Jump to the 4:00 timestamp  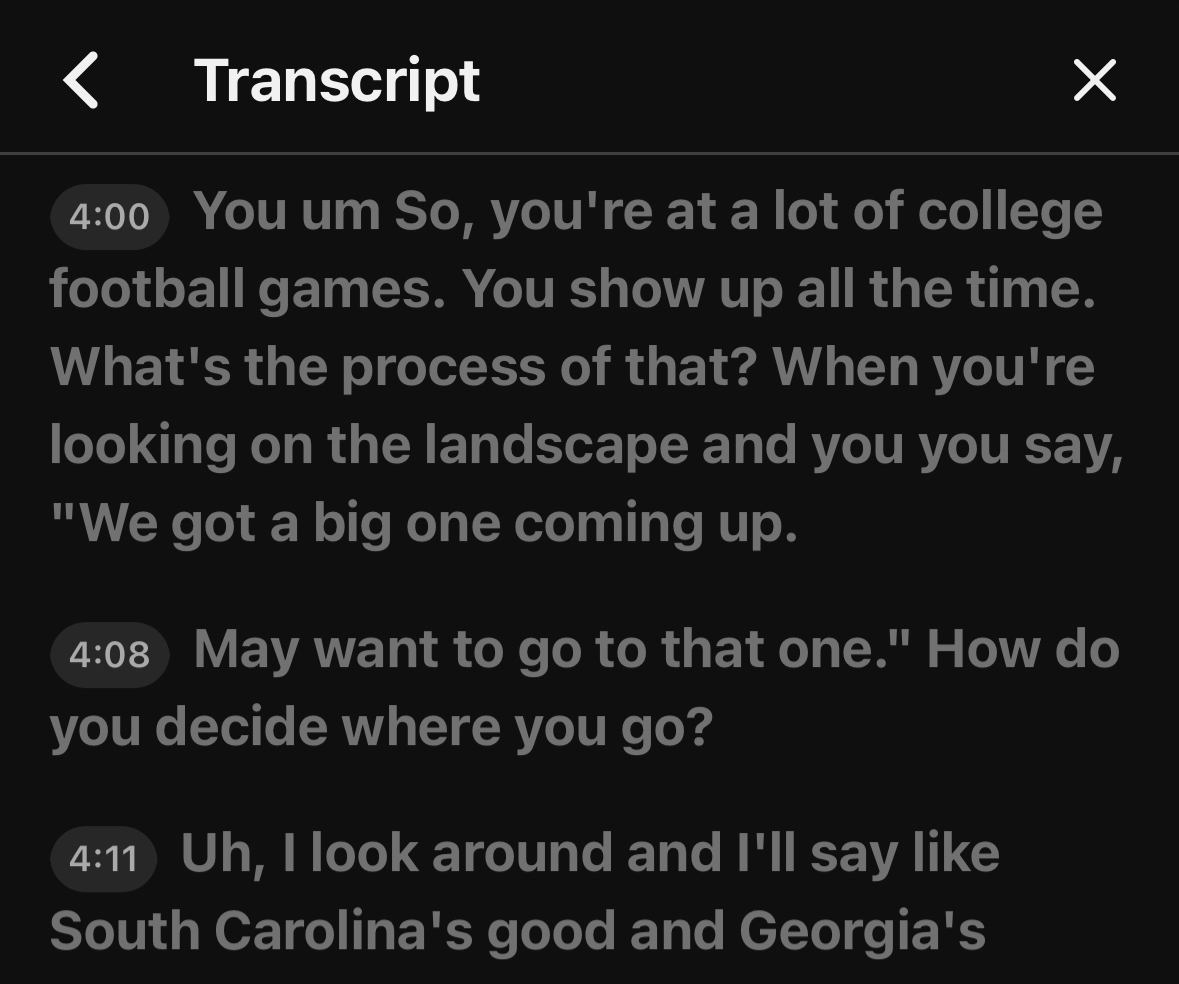(110, 215)
